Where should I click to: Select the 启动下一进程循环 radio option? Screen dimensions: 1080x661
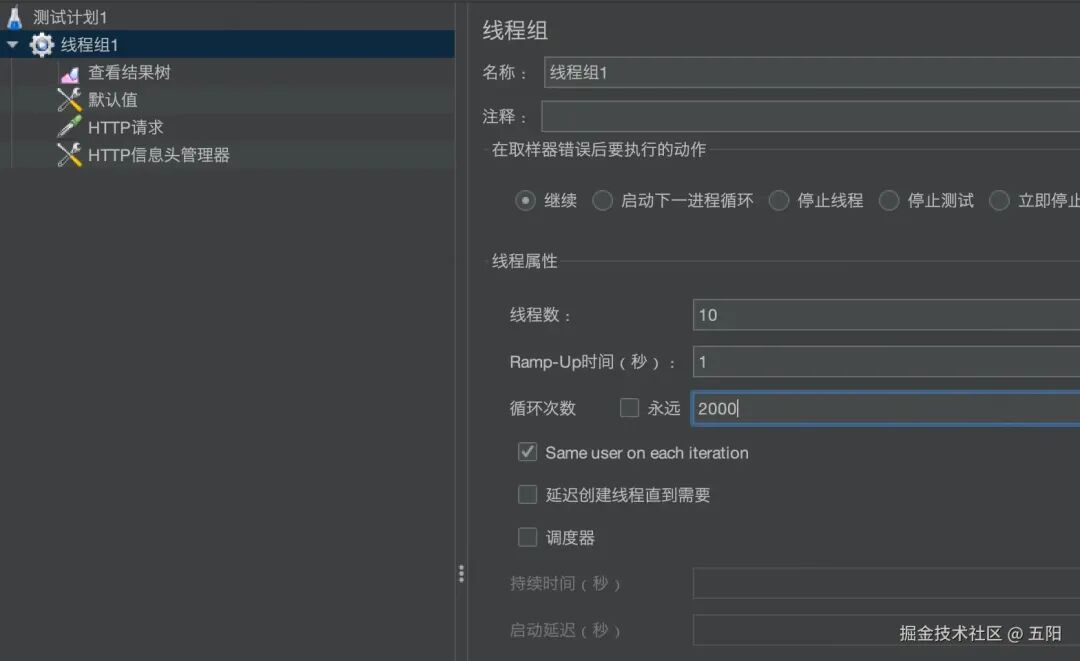pos(602,200)
